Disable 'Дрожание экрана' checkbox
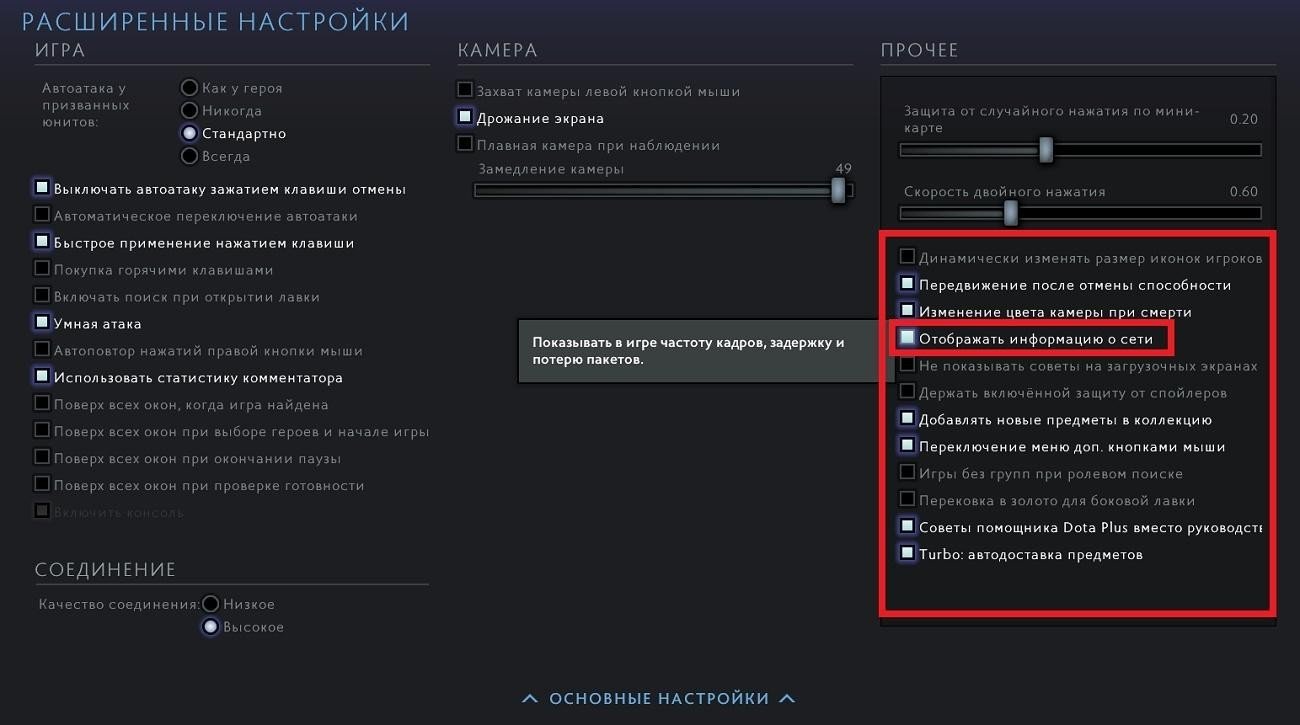Screen dimensions: 1300x725 (465, 117)
